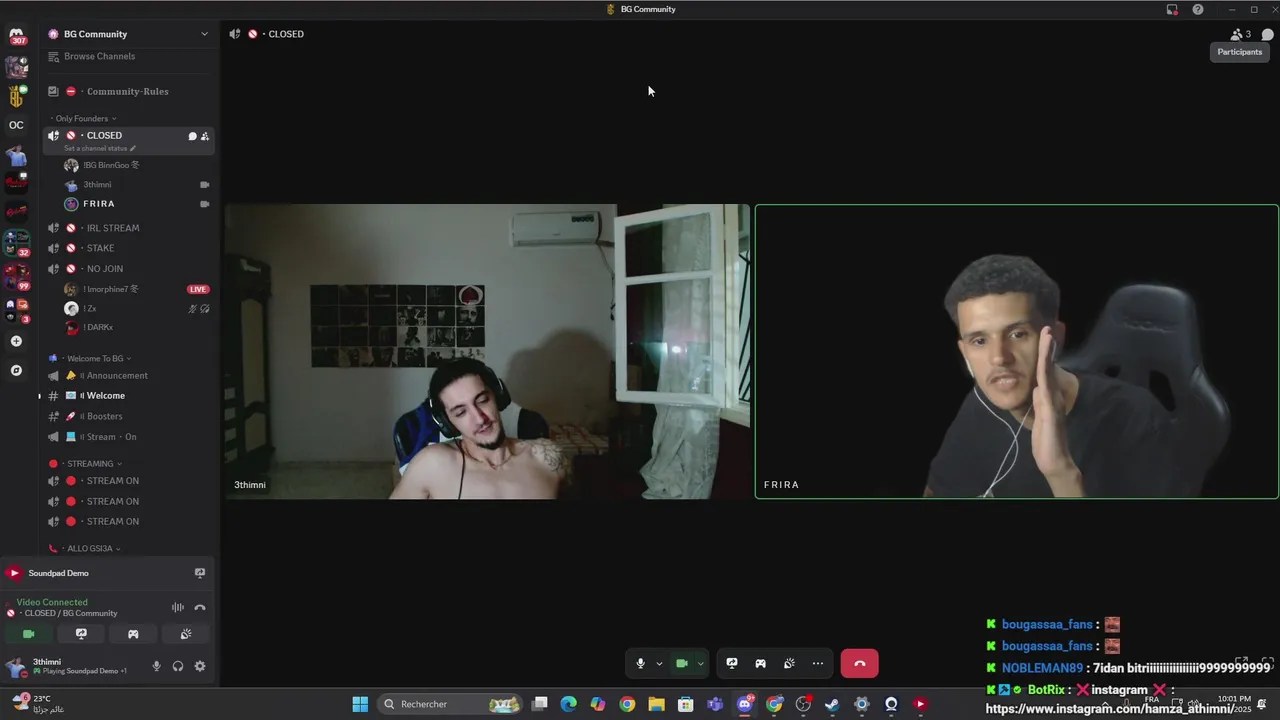The image size is (1280, 720).
Task: Open soundboard in call controls
Action: pyautogui.click(x=789, y=663)
